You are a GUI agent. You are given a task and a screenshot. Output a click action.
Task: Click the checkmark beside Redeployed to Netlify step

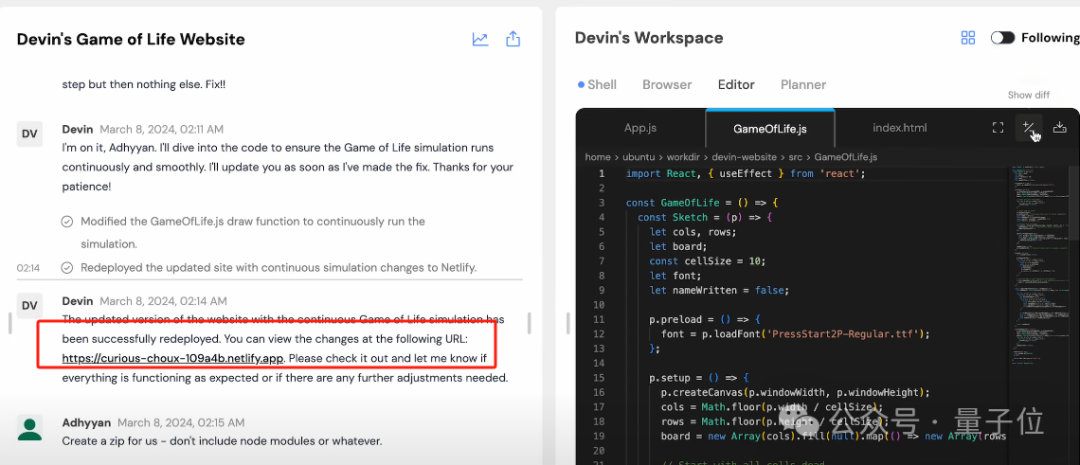click(67, 267)
